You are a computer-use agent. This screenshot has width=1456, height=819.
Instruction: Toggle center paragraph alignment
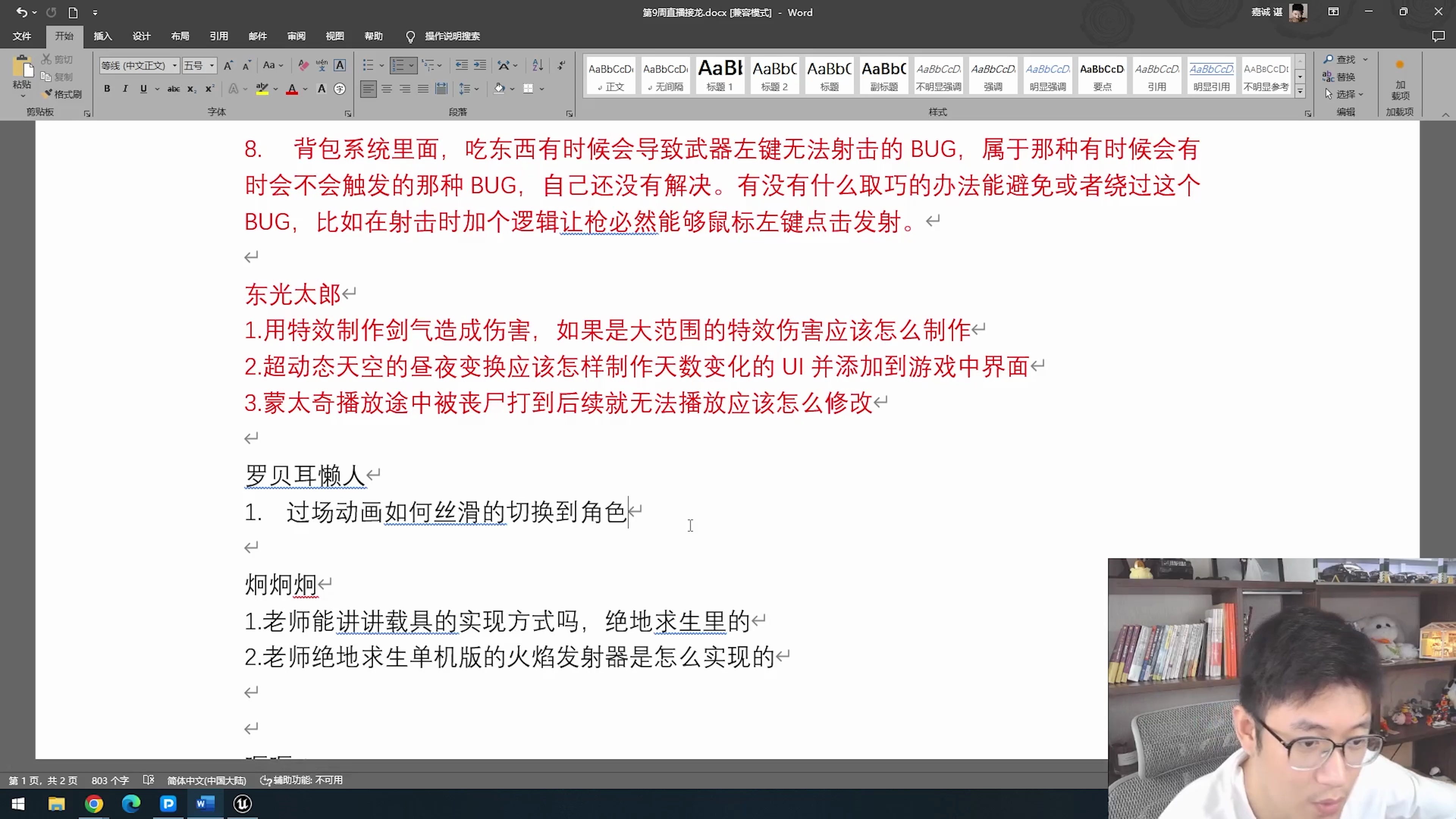(387, 88)
